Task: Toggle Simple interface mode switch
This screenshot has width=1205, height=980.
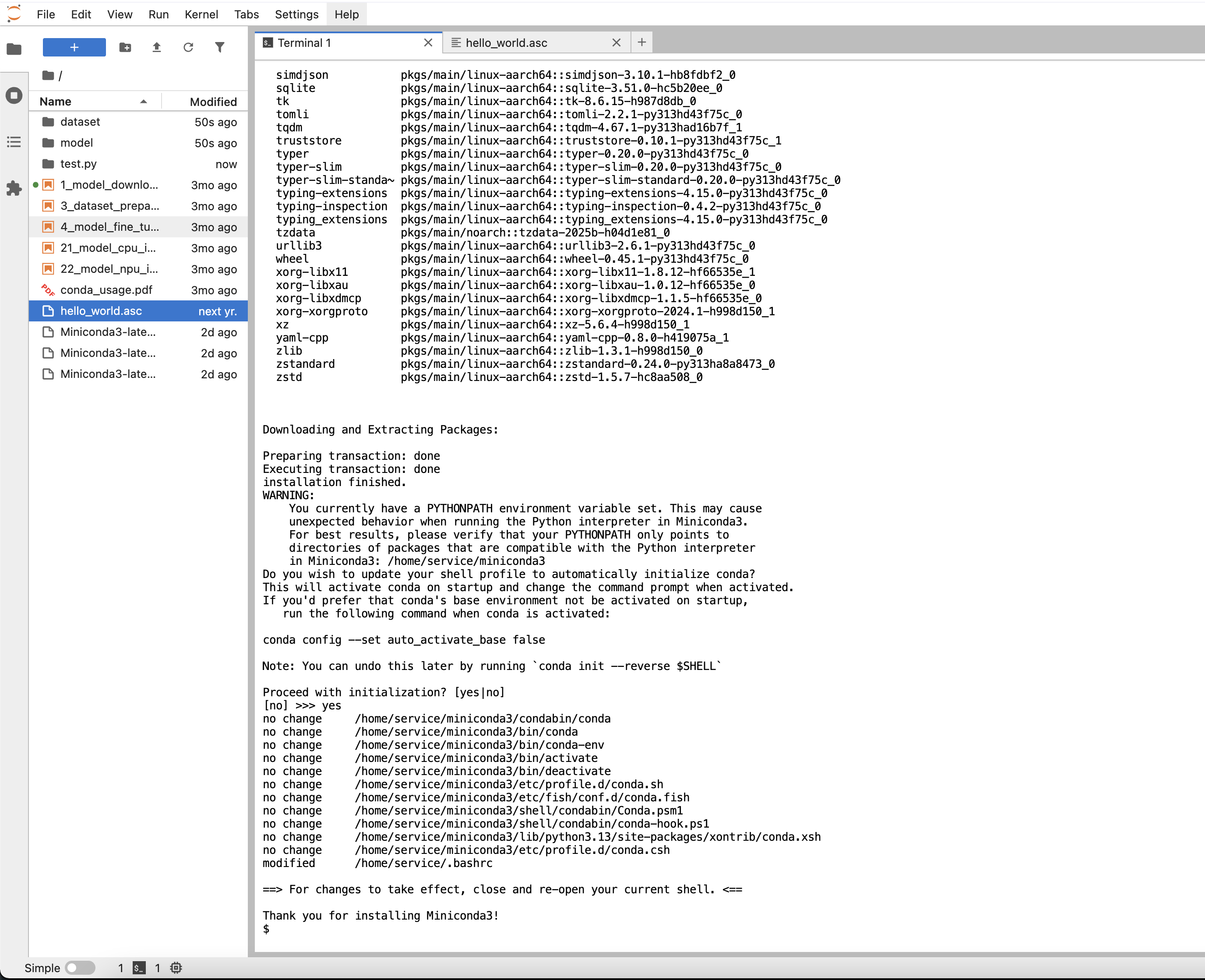Action: [x=80, y=968]
